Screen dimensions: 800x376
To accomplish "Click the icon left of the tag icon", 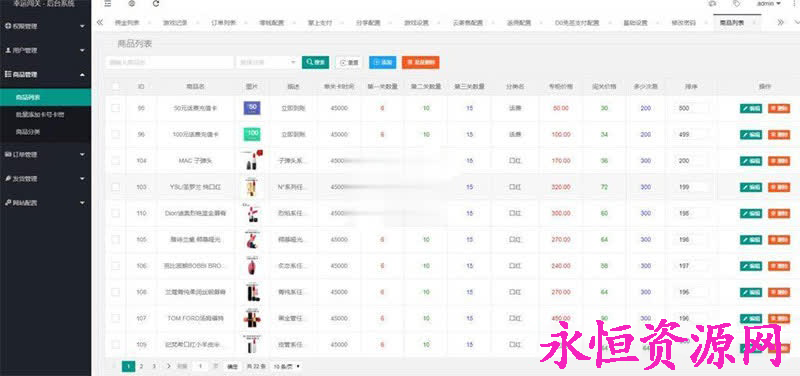I will click(x=712, y=4).
